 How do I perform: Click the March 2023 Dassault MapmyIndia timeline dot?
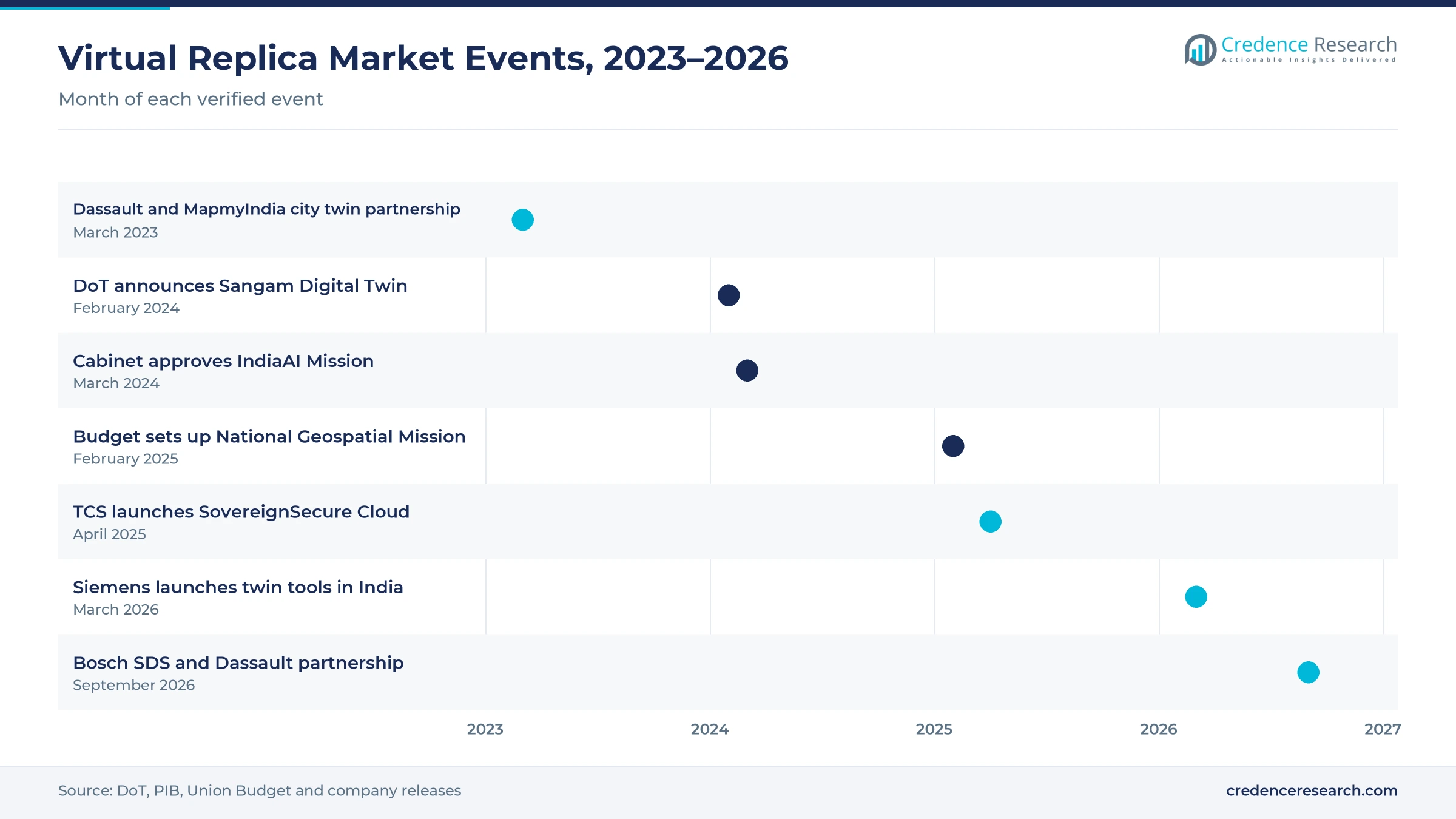pos(522,220)
